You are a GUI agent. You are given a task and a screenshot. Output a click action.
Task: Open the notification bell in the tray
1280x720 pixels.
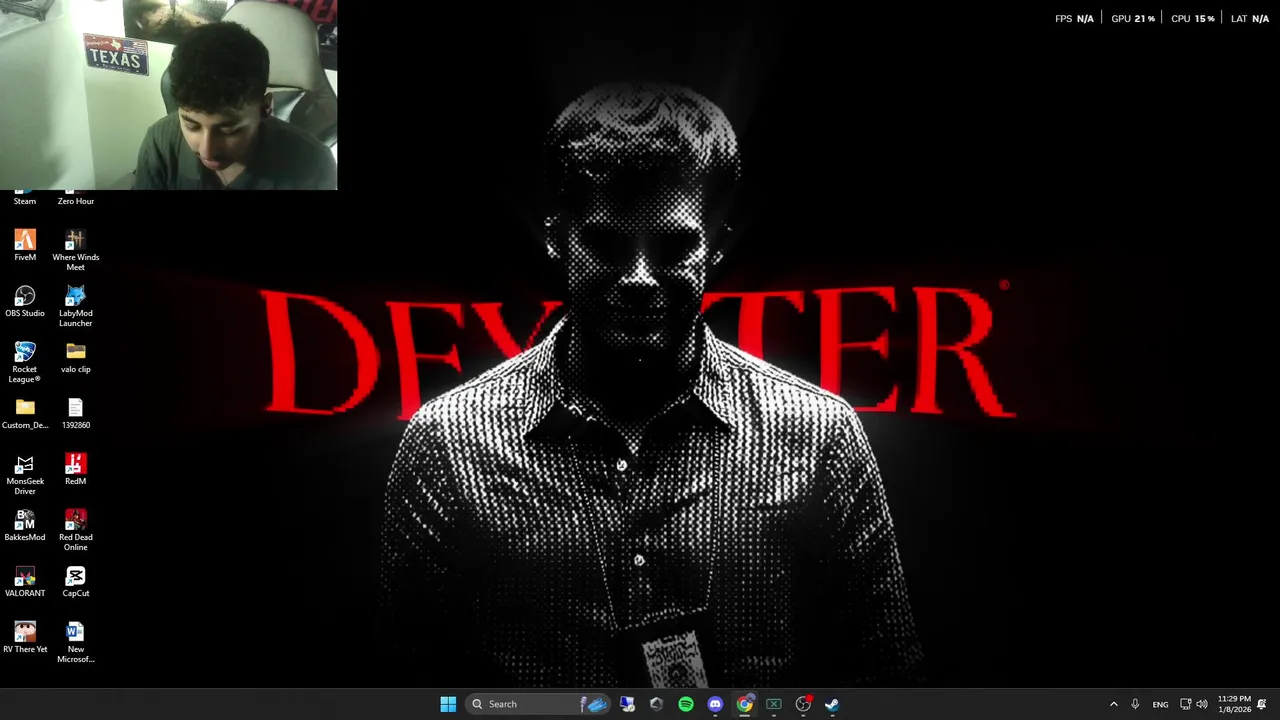tap(1262, 704)
